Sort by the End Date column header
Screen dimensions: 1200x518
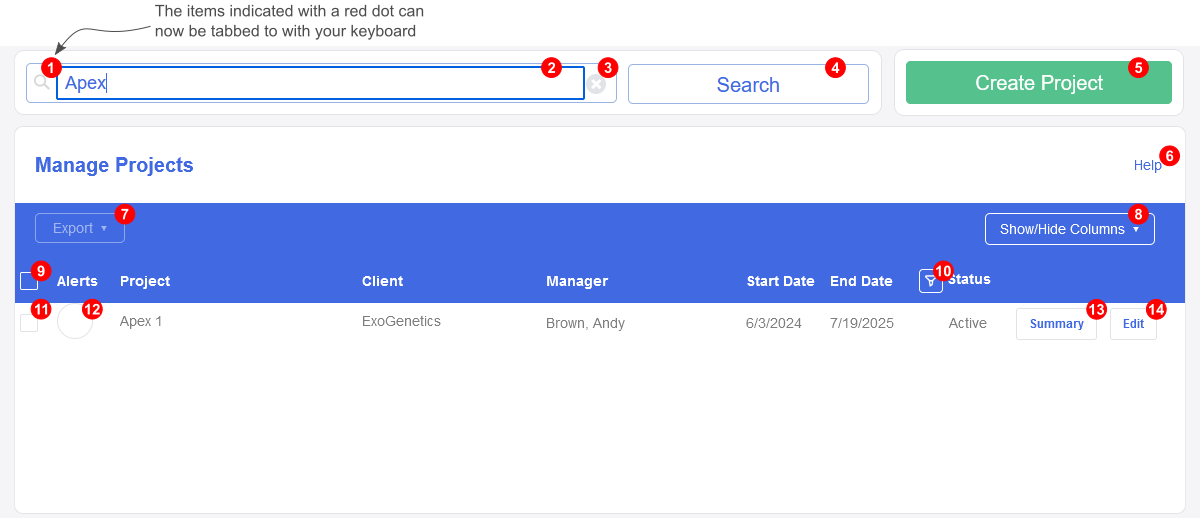[x=861, y=281]
